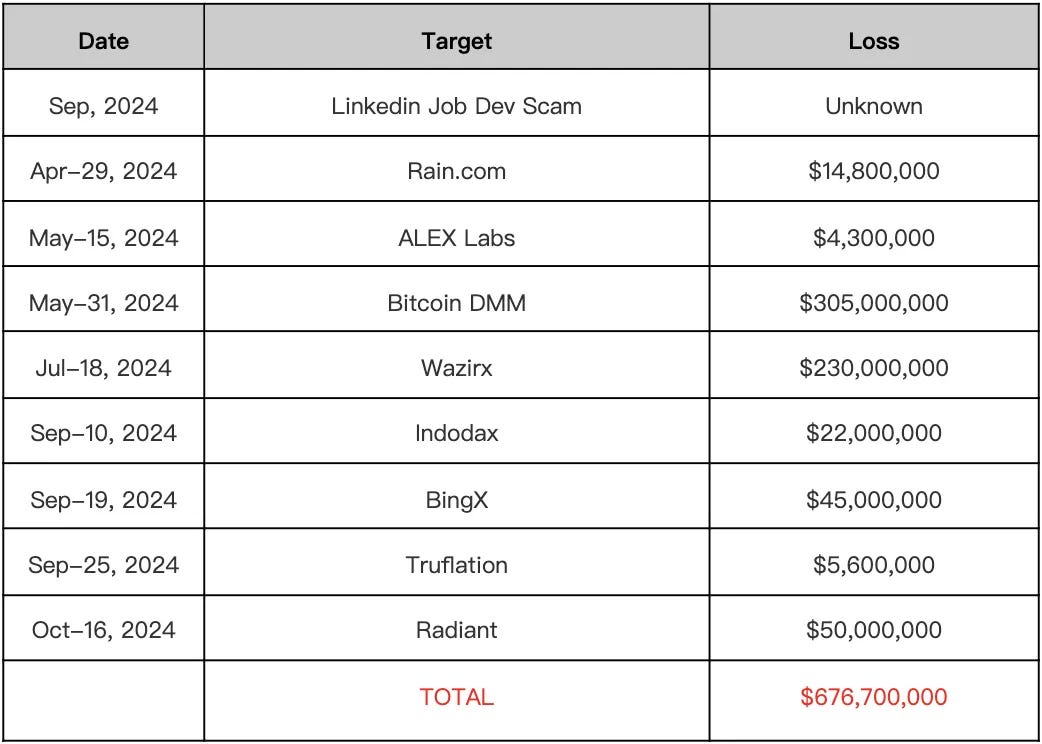Select the Radiant target cell
Image resolution: width=1042 pixels, height=744 pixels.
456,630
